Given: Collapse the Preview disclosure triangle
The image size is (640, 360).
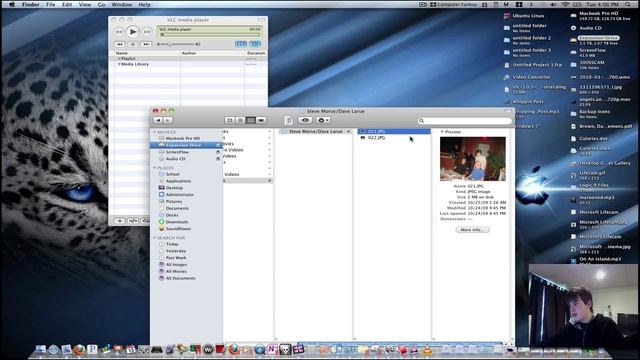Looking at the screenshot, I should point(442,132).
